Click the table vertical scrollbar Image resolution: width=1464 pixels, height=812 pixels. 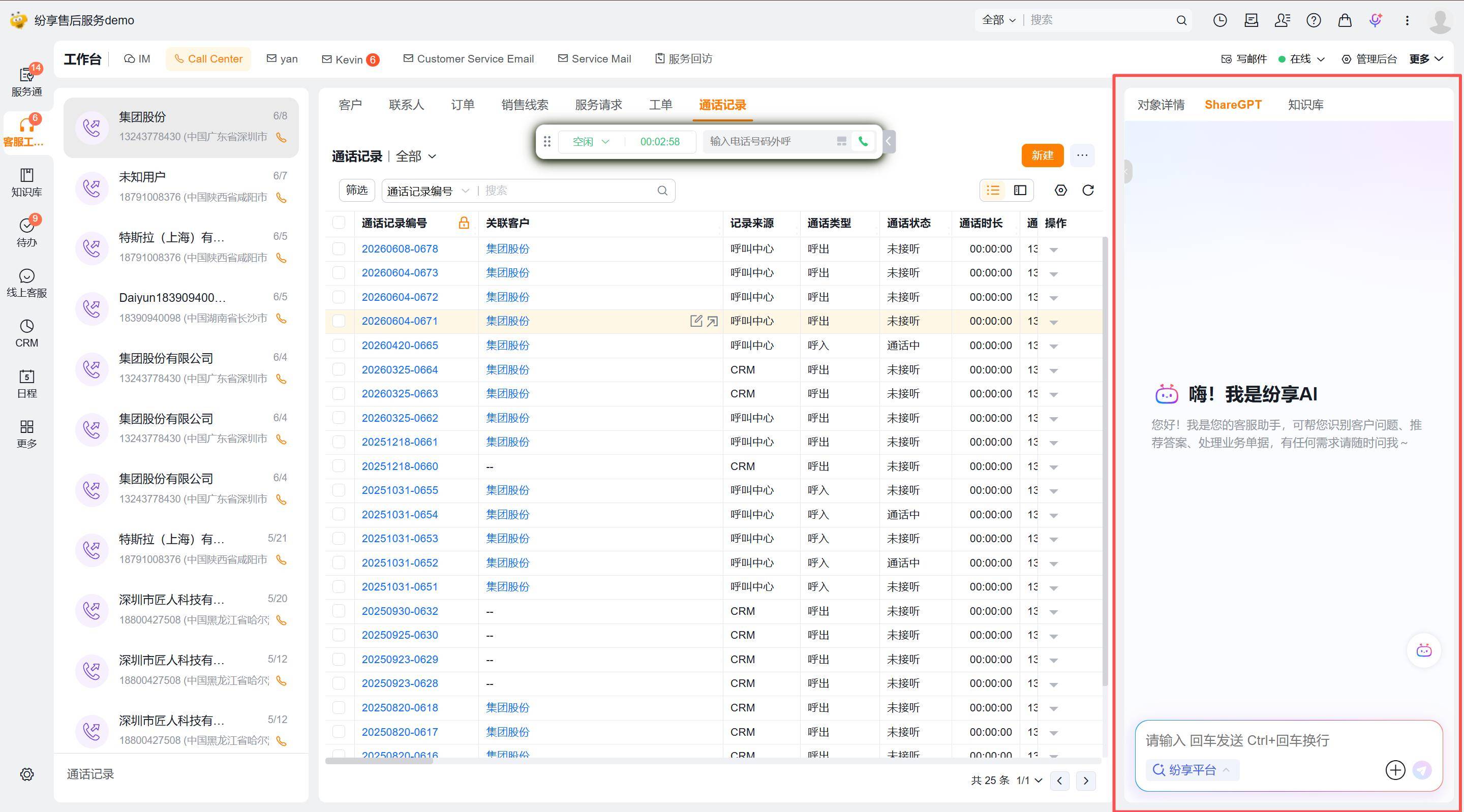1105,460
